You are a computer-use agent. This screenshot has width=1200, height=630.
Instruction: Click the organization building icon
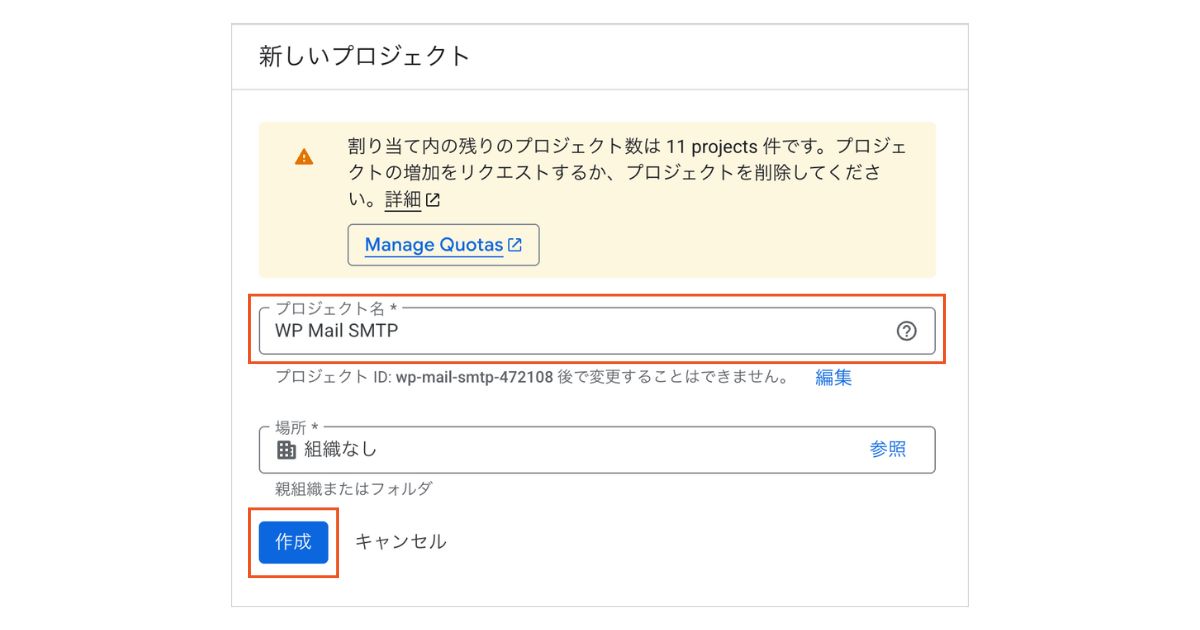[x=286, y=450]
